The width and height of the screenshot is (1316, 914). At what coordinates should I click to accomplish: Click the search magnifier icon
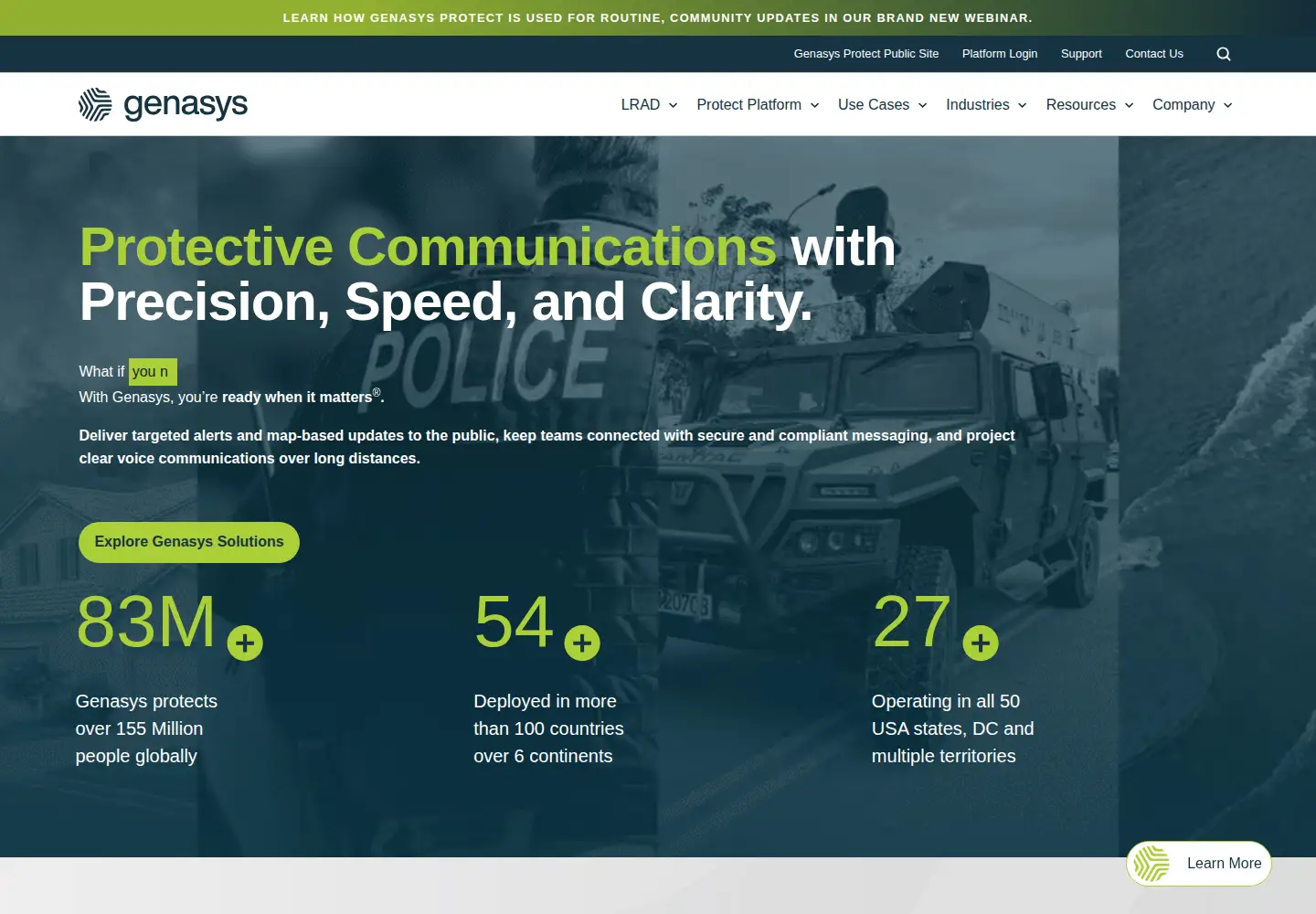[1224, 54]
